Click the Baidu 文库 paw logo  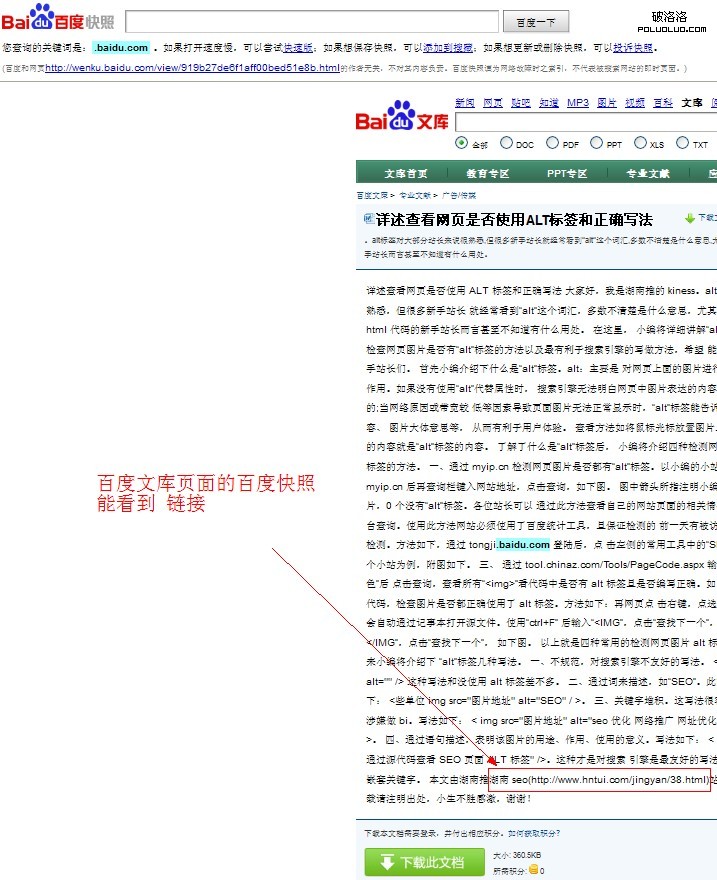coord(402,117)
